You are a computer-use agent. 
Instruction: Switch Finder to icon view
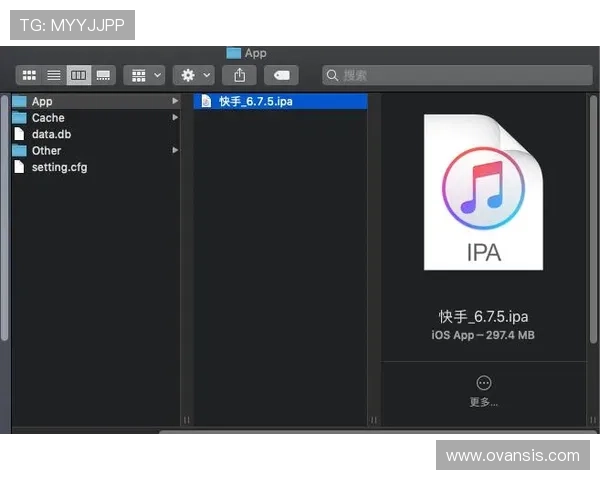point(29,75)
